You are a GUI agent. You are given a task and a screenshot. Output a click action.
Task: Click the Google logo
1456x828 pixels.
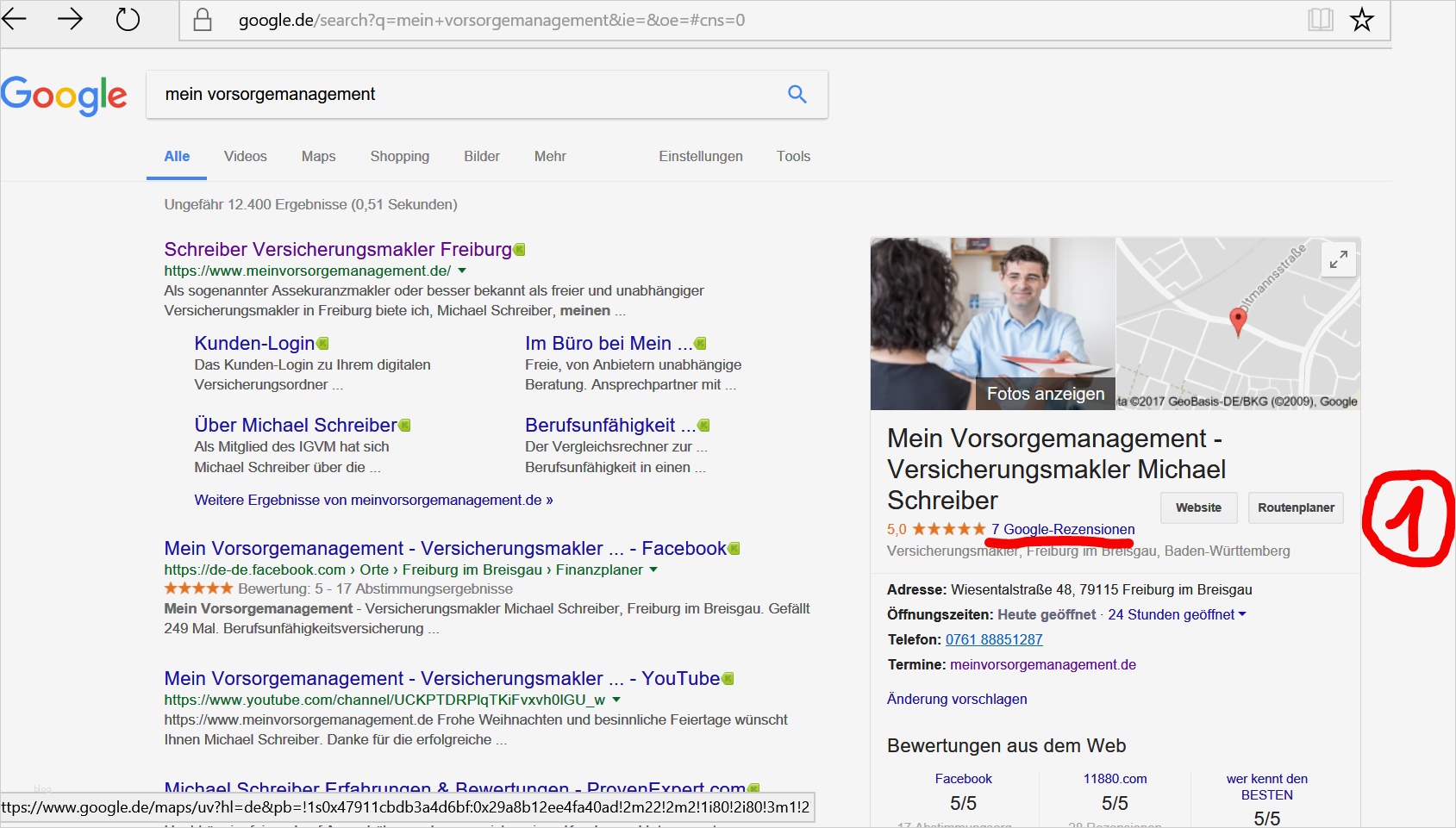64,95
